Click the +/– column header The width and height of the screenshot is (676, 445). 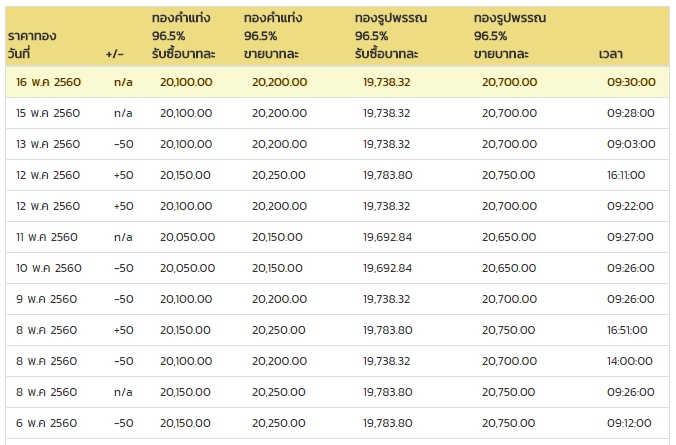pyautogui.click(x=115, y=54)
